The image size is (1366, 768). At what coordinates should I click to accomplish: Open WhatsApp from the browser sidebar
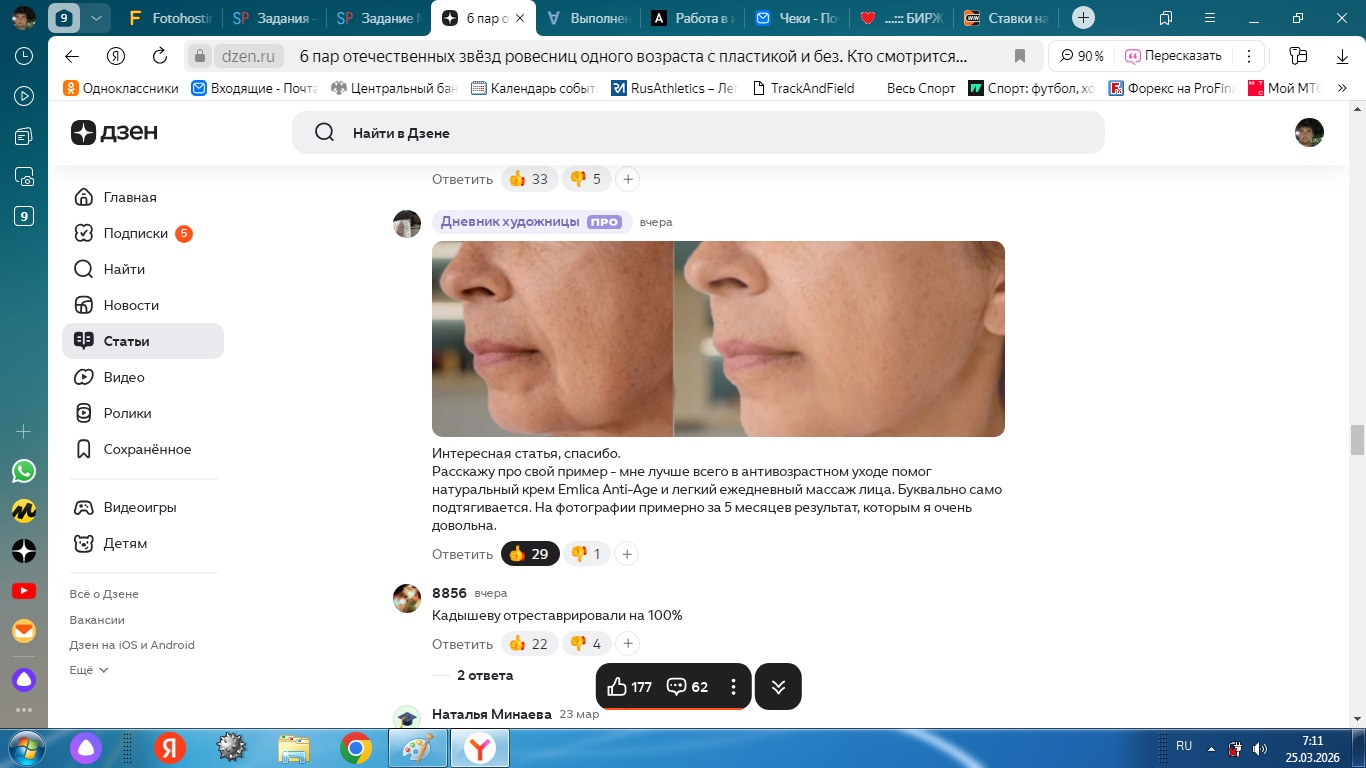click(24, 471)
